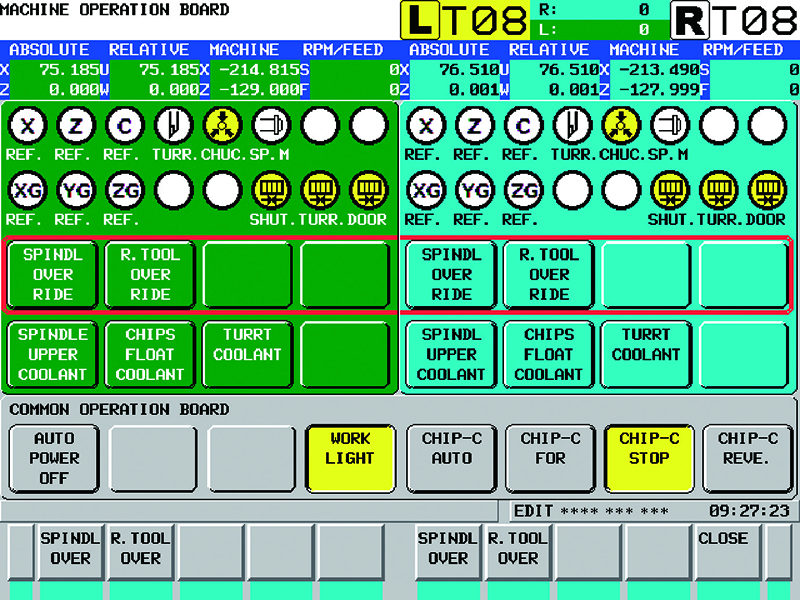Screen dimensions: 800x600
Task: Click the right C axis REF. icon
Action: point(523,125)
